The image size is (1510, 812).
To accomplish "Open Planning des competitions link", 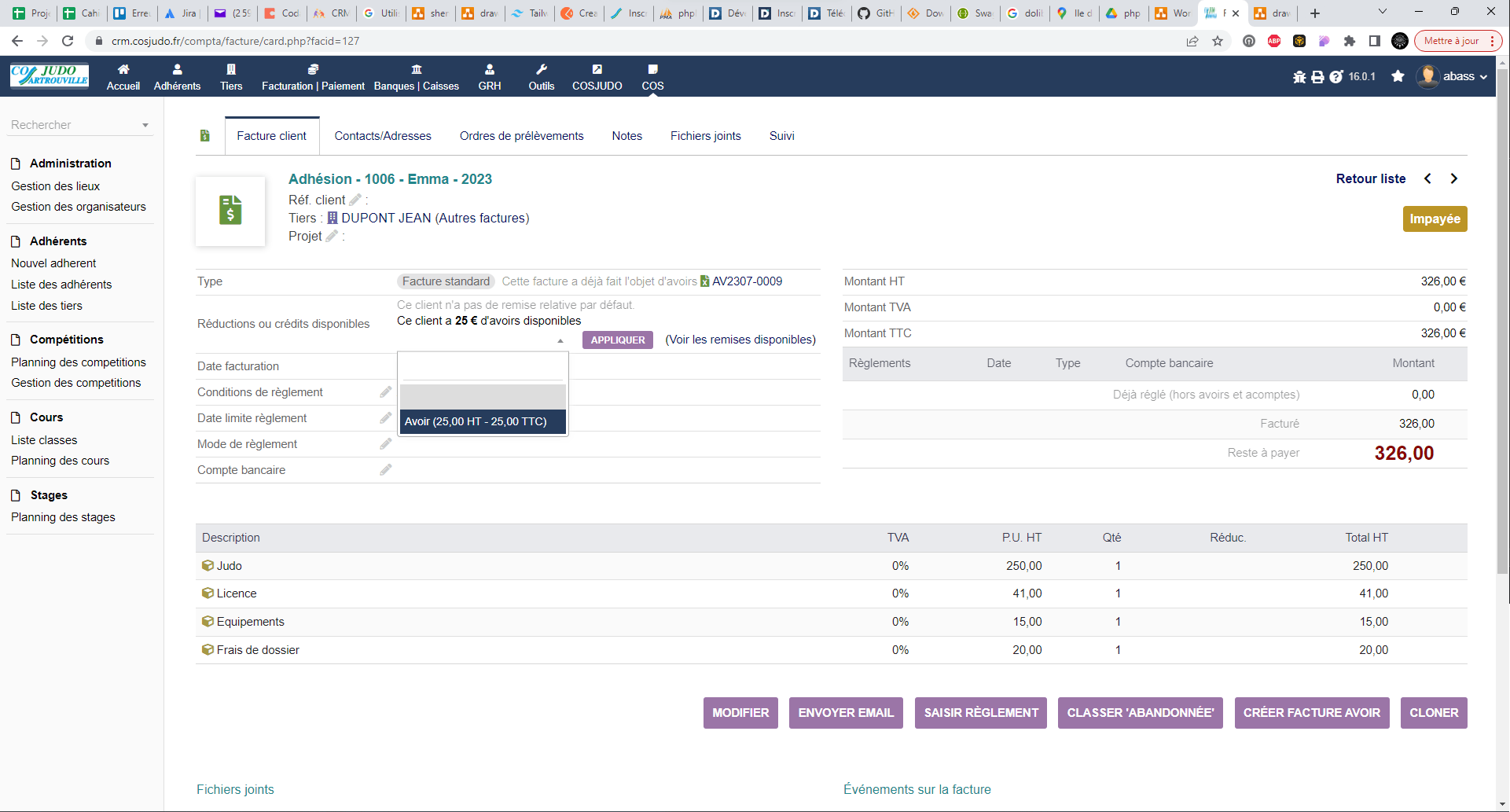I will pos(79,362).
